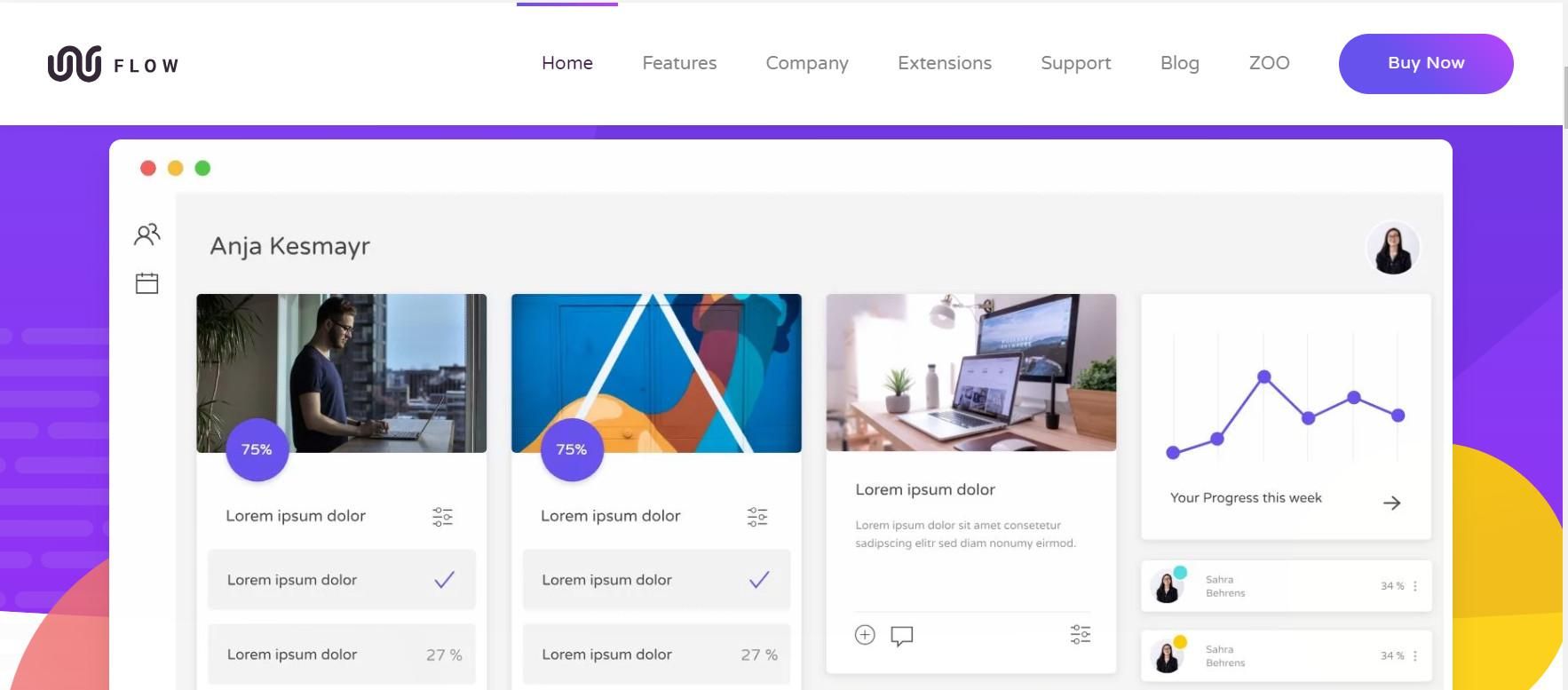The height and width of the screenshot is (690, 1568).
Task: Open the three-dot menu on second Sahra Behrens row
Action: [1415, 656]
